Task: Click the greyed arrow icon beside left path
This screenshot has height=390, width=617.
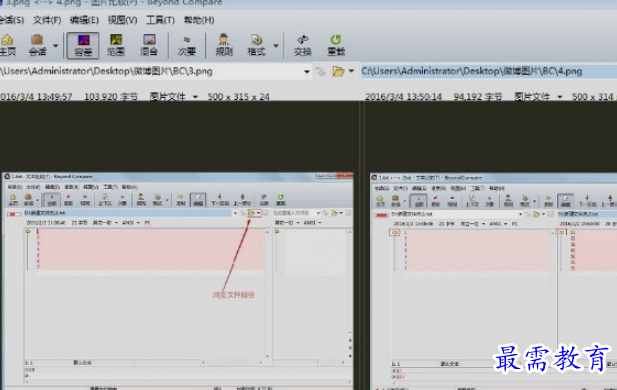Action: click(x=320, y=72)
